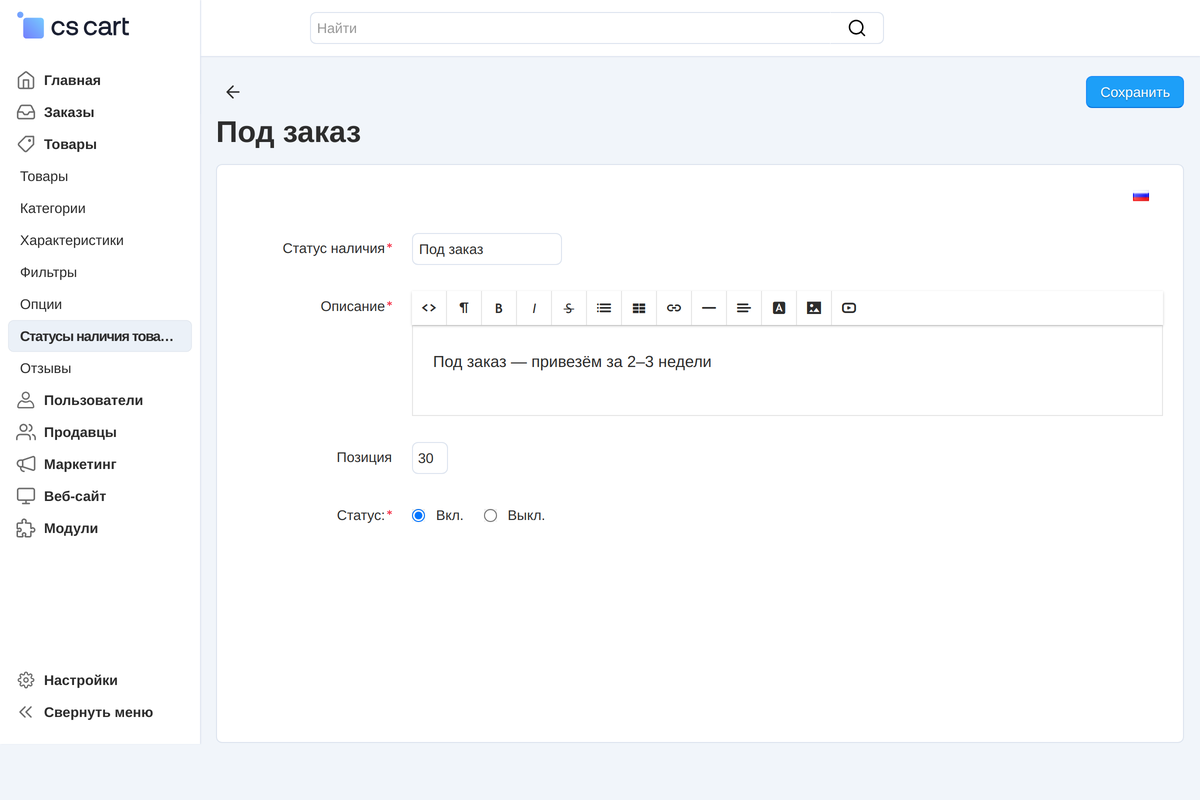Screen dimensions: 1200x800
Task: Insert a video in the editor
Action: click(x=849, y=308)
